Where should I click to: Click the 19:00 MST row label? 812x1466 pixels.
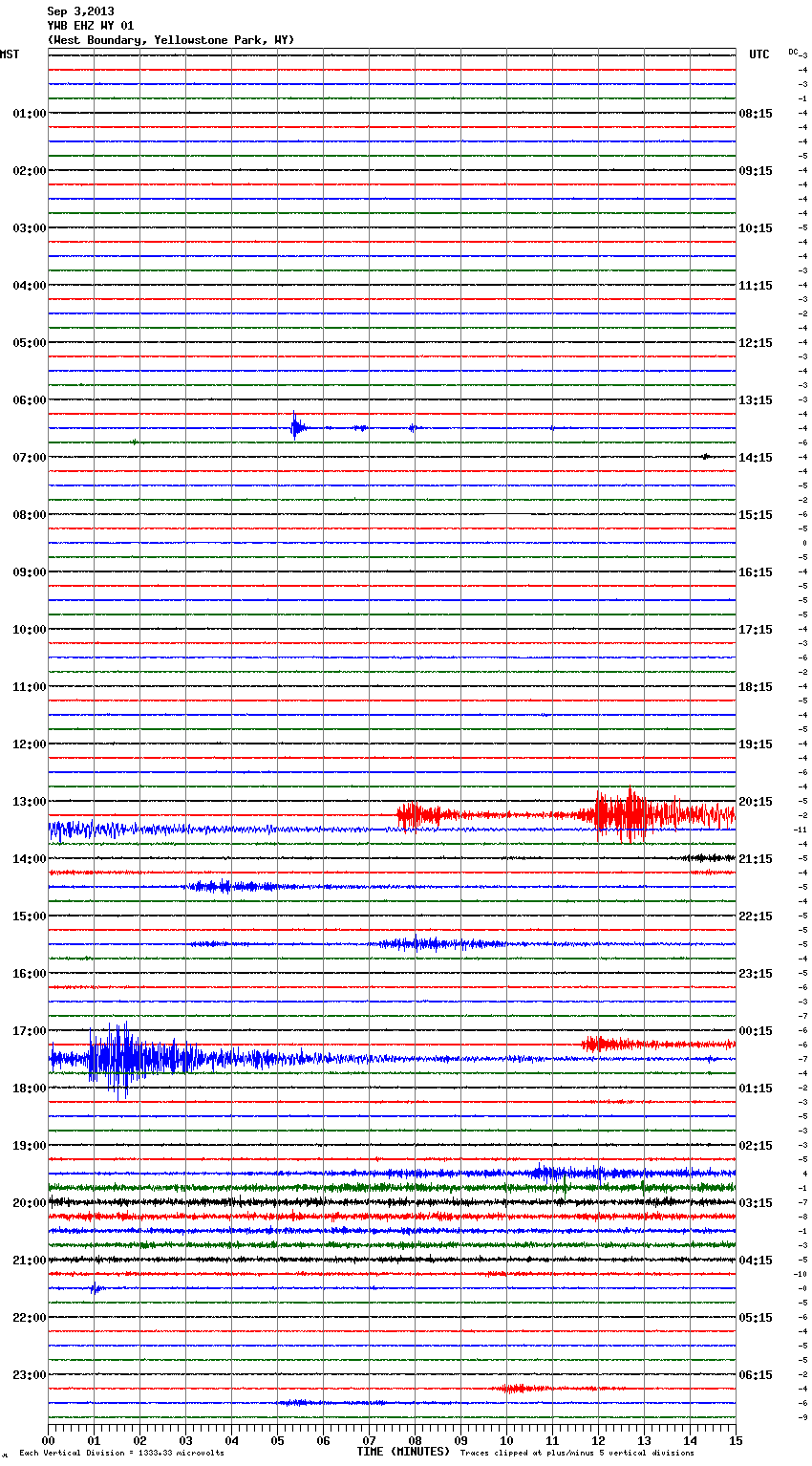tap(30, 1146)
